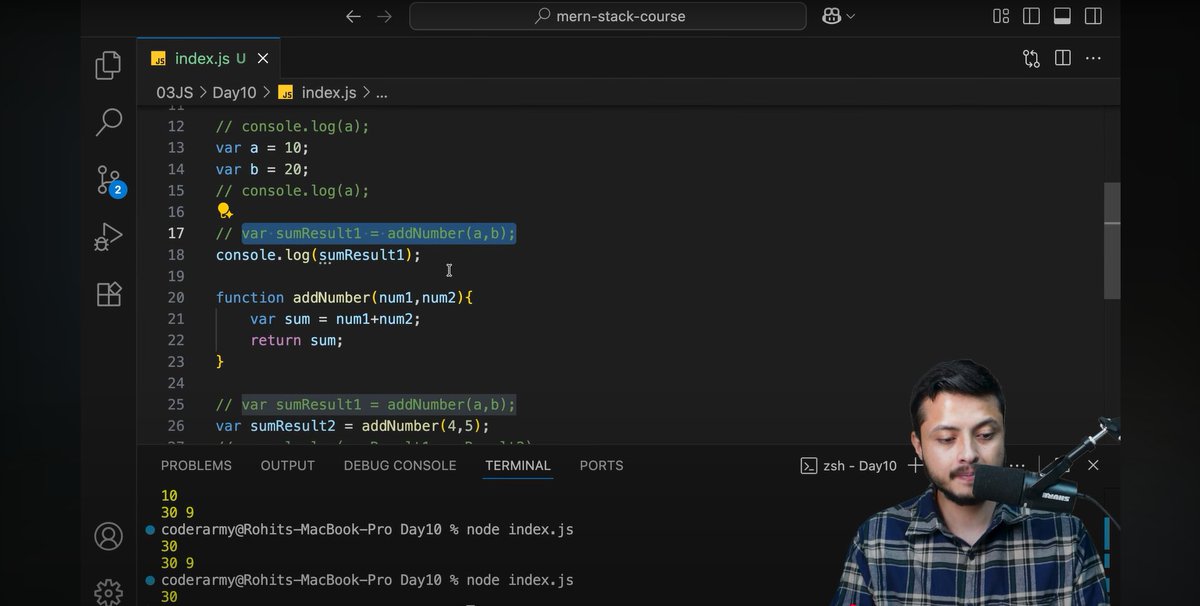Open the Search view in activity bar
Screen dimensions: 1200x606
point(108,123)
